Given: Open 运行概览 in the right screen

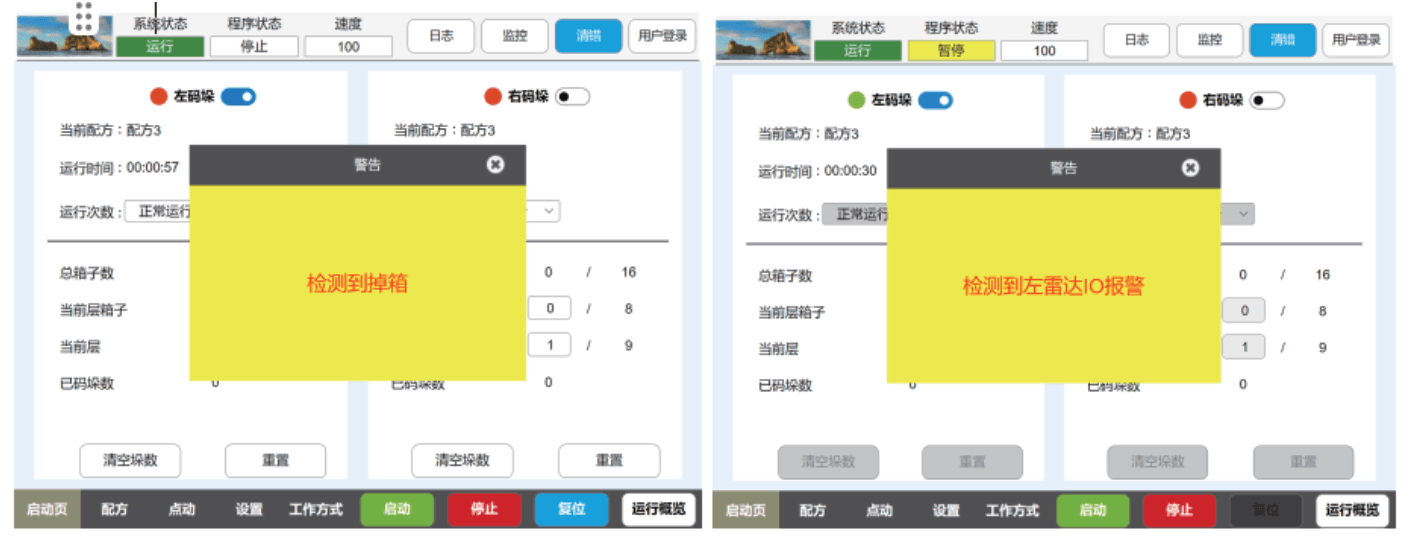Looking at the screenshot, I should pos(1352,511).
